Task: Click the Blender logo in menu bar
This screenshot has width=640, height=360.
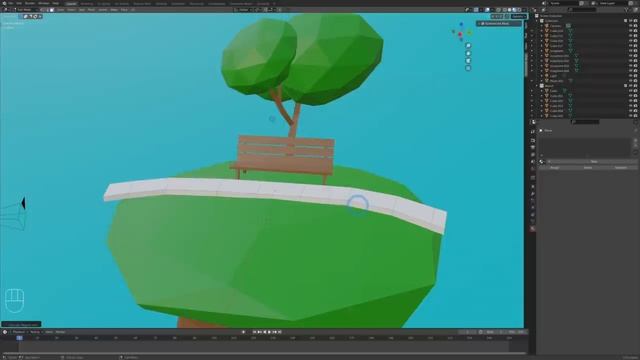Action: [x=5, y=3]
